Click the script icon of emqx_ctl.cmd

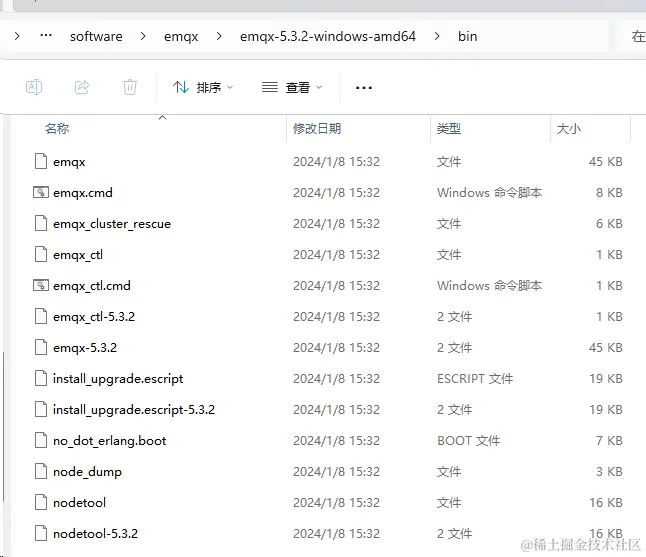[41, 285]
